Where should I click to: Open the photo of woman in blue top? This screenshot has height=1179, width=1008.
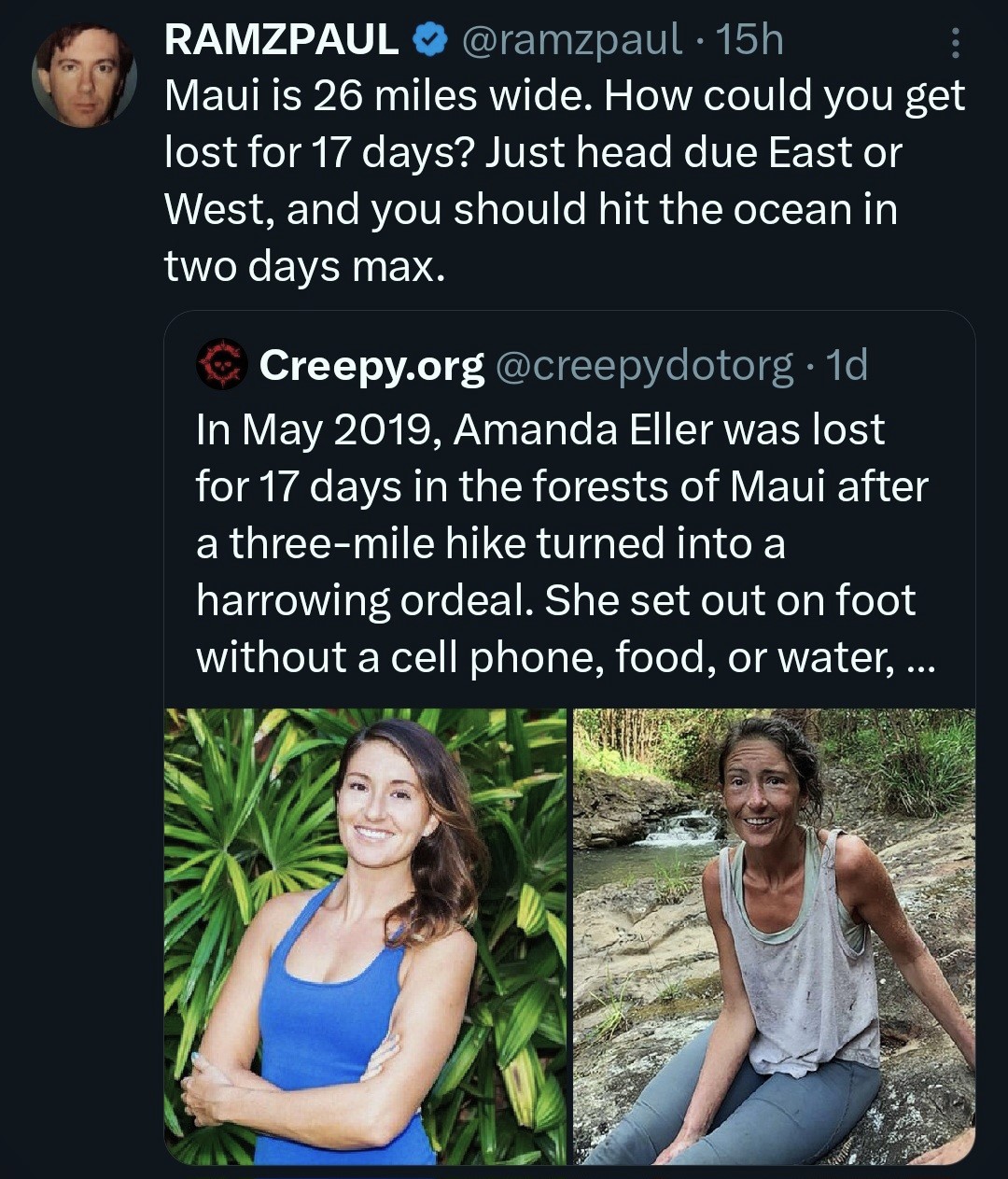point(366,935)
